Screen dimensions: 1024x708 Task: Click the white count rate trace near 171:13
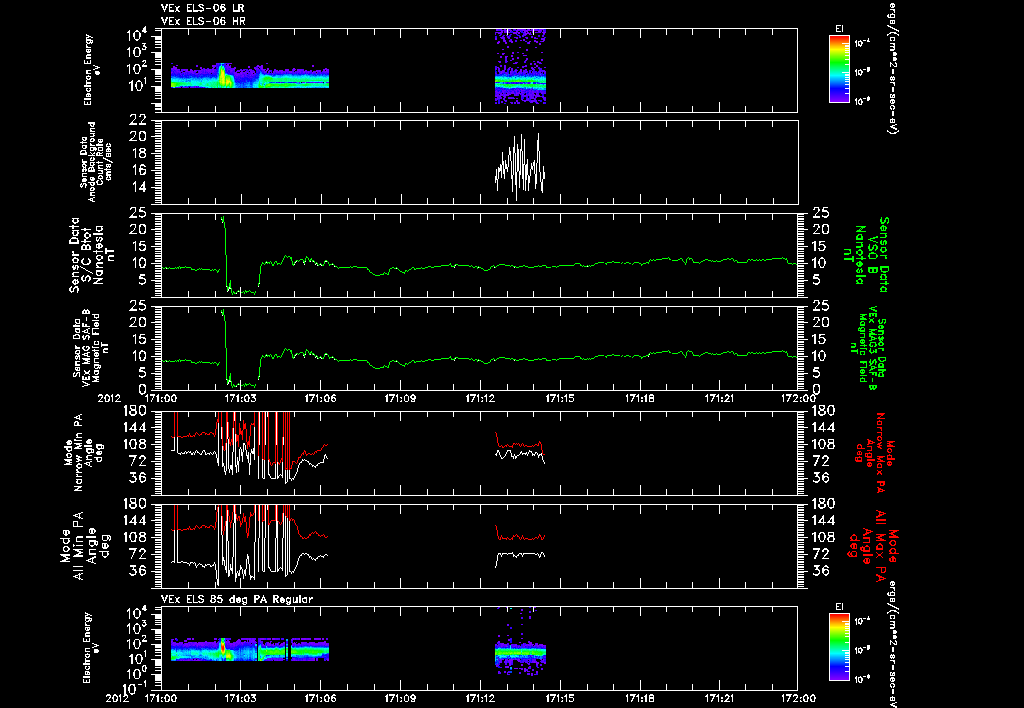[x=520, y=167]
